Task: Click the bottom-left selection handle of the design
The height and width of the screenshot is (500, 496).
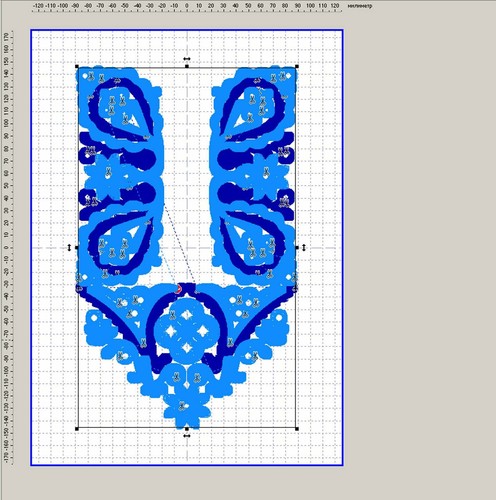Action: [x=77, y=429]
